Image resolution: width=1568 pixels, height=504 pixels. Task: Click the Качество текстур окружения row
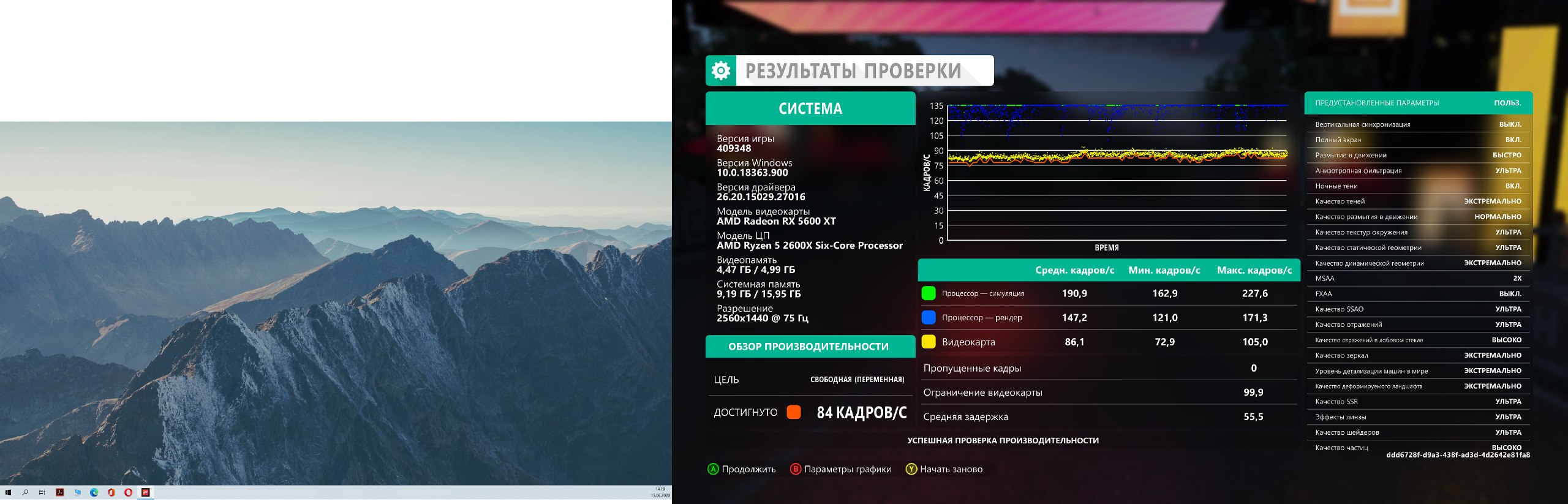pos(1419,232)
